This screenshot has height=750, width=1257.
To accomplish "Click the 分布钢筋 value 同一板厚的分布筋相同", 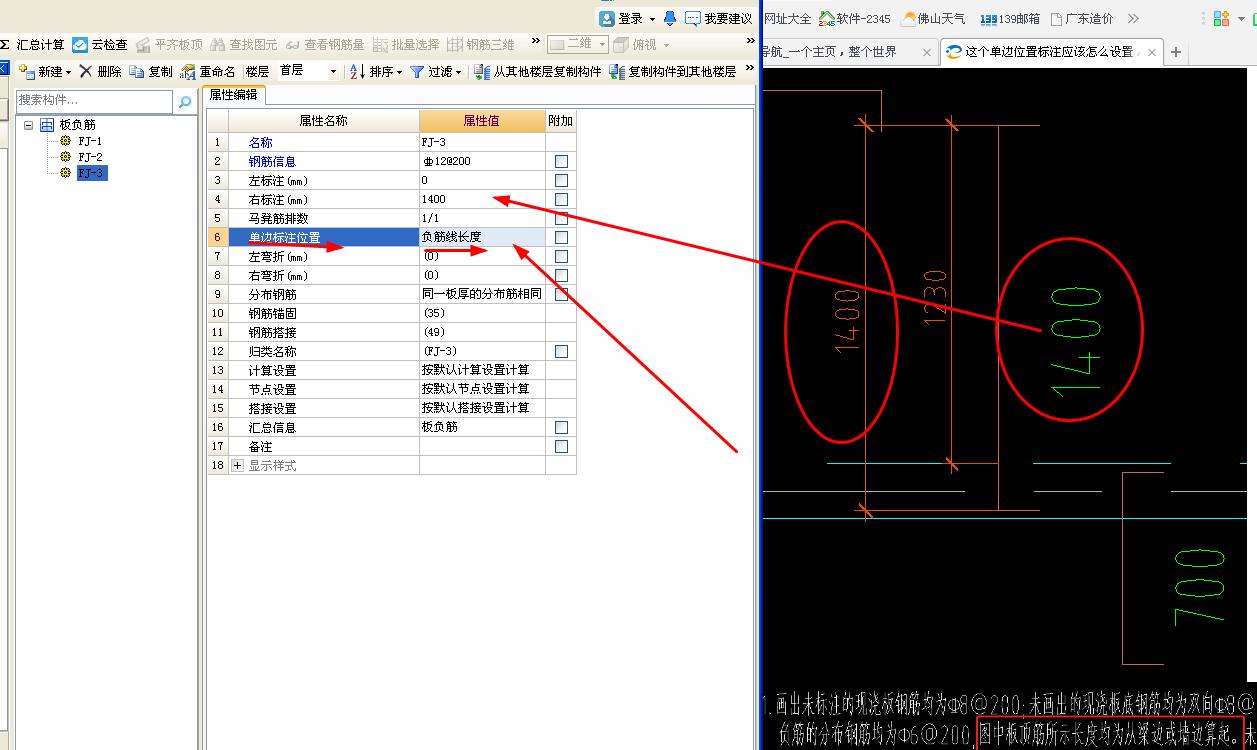I will coord(482,294).
